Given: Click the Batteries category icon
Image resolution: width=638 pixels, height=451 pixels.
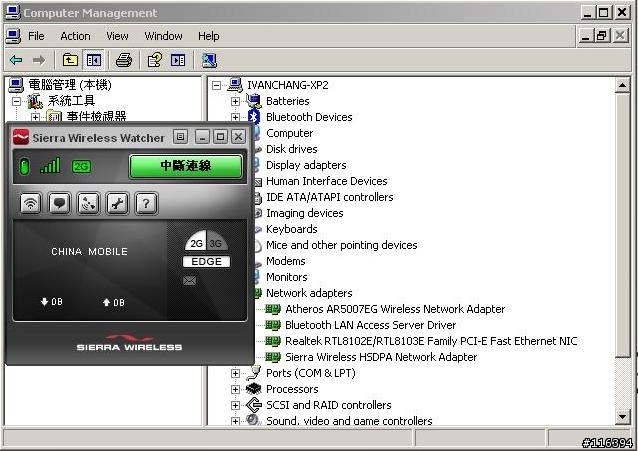Looking at the screenshot, I should click(254, 101).
